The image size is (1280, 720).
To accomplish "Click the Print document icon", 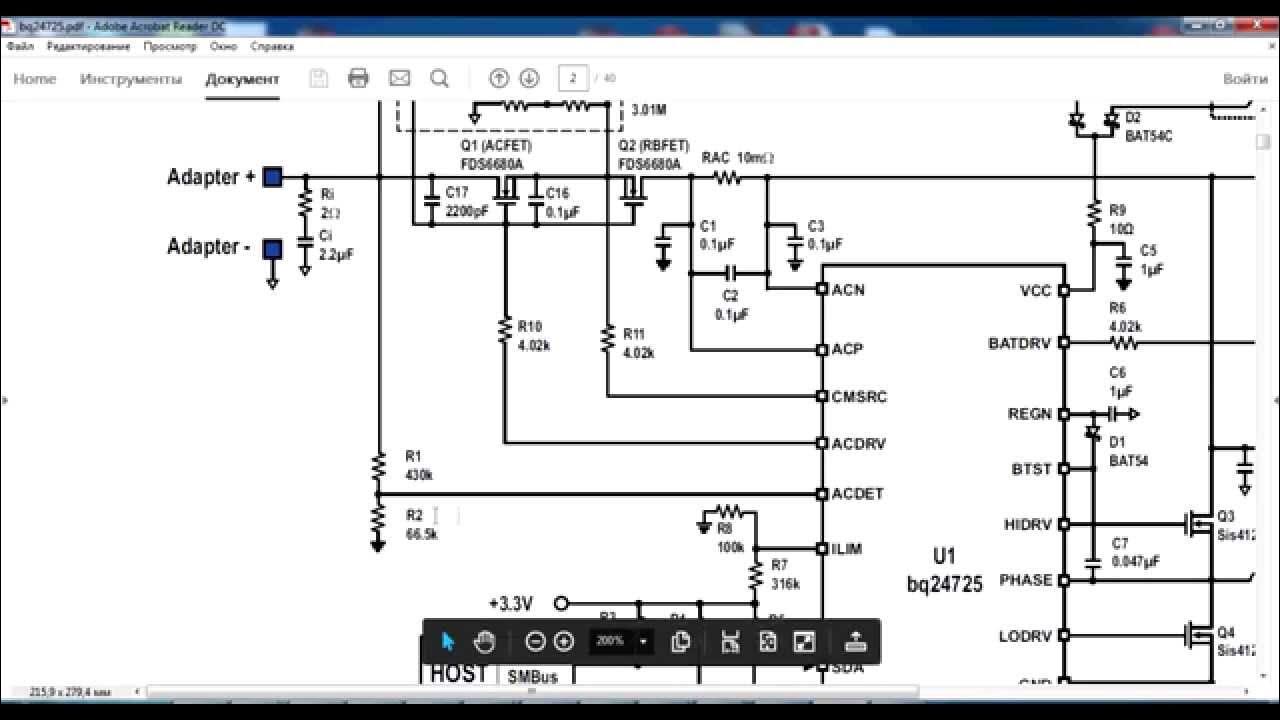I will [358, 78].
